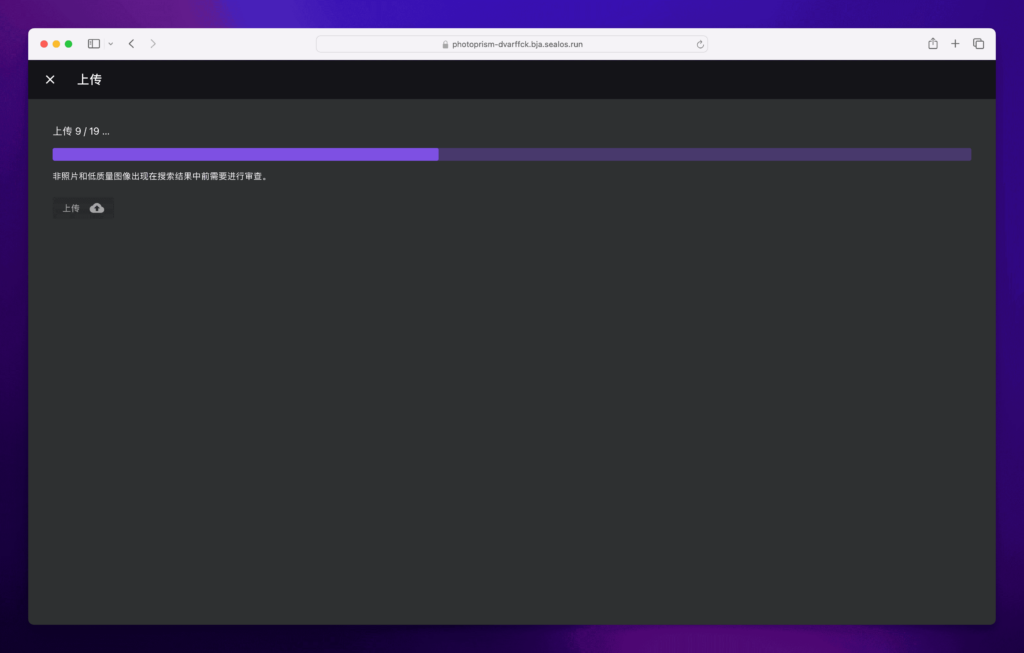Click the 上传 title in the header bar
This screenshot has height=653, width=1024.
point(89,80)
